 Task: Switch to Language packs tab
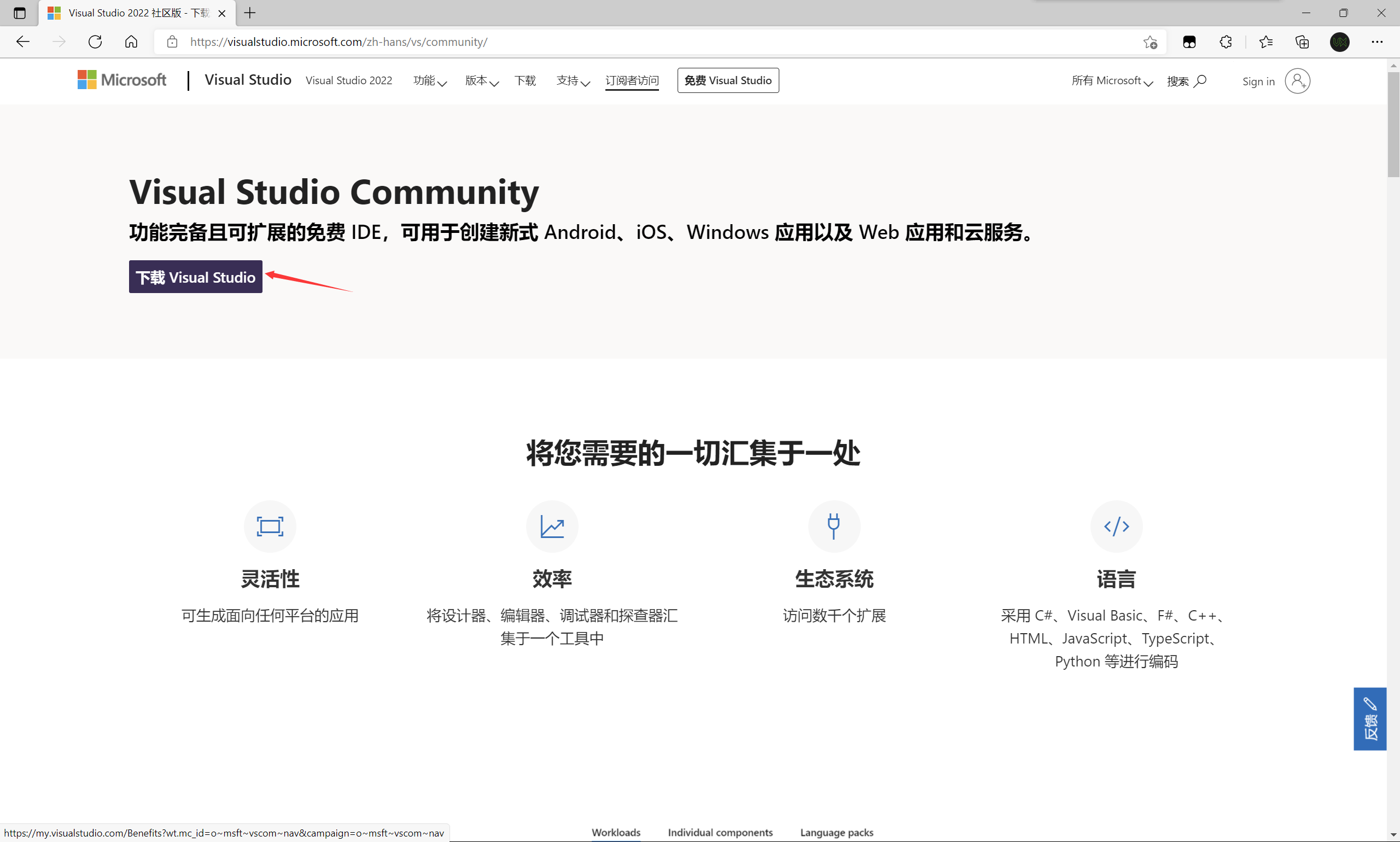point(837,832)
